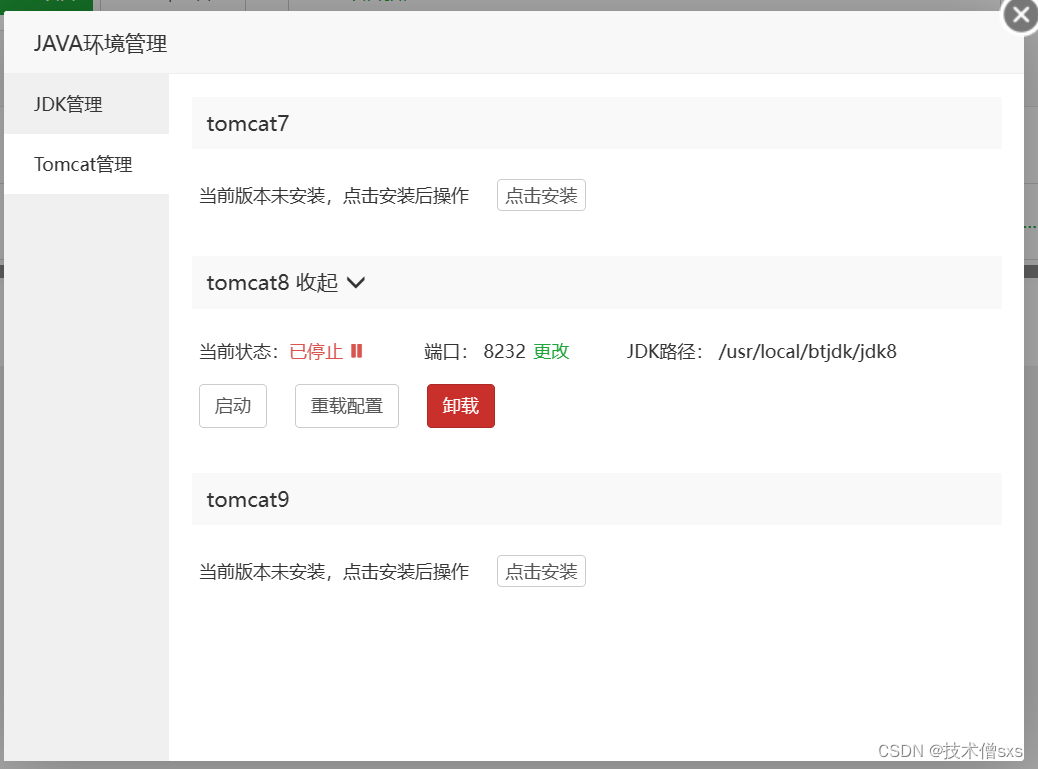Start tomcat8 with 启动 button

tap(233, 406)
